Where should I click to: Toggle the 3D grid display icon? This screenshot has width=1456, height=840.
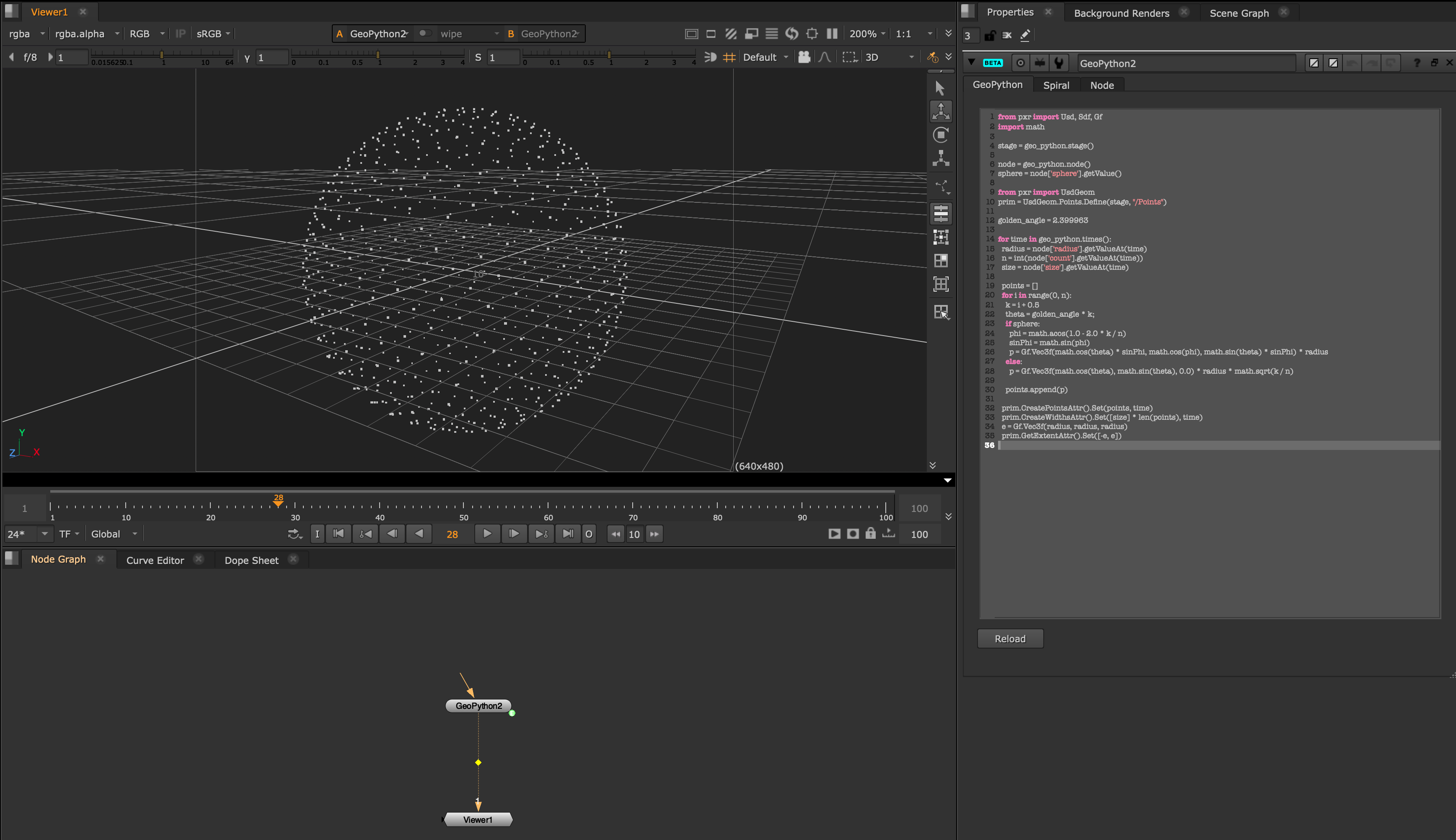(729, 57)
